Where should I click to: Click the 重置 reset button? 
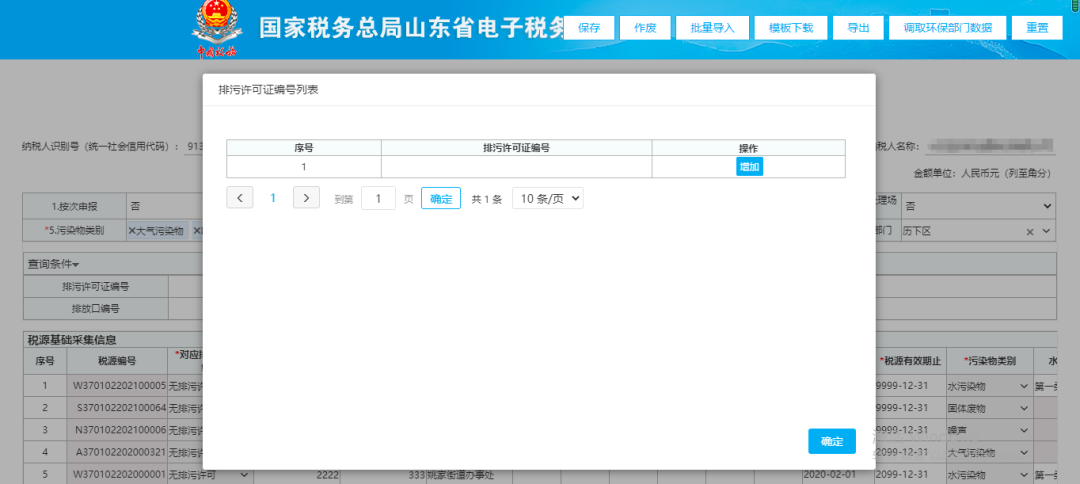coord(1037,28)
